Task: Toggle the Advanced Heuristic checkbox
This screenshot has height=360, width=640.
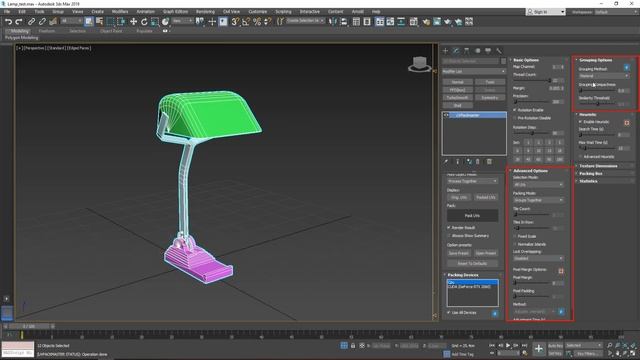Action: (x=580, y=156)
